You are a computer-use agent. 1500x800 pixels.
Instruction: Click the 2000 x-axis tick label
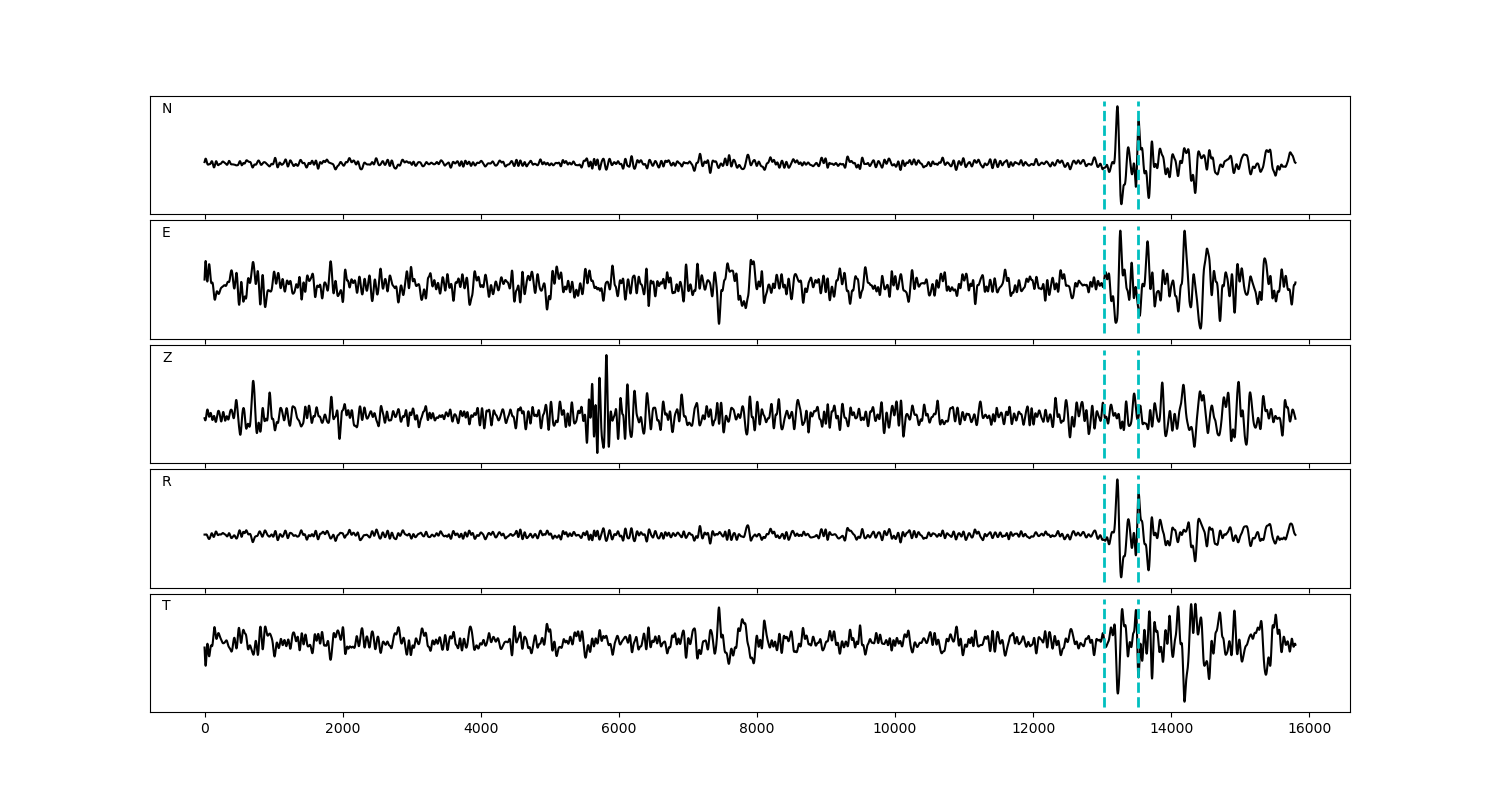tap(343, 730)
